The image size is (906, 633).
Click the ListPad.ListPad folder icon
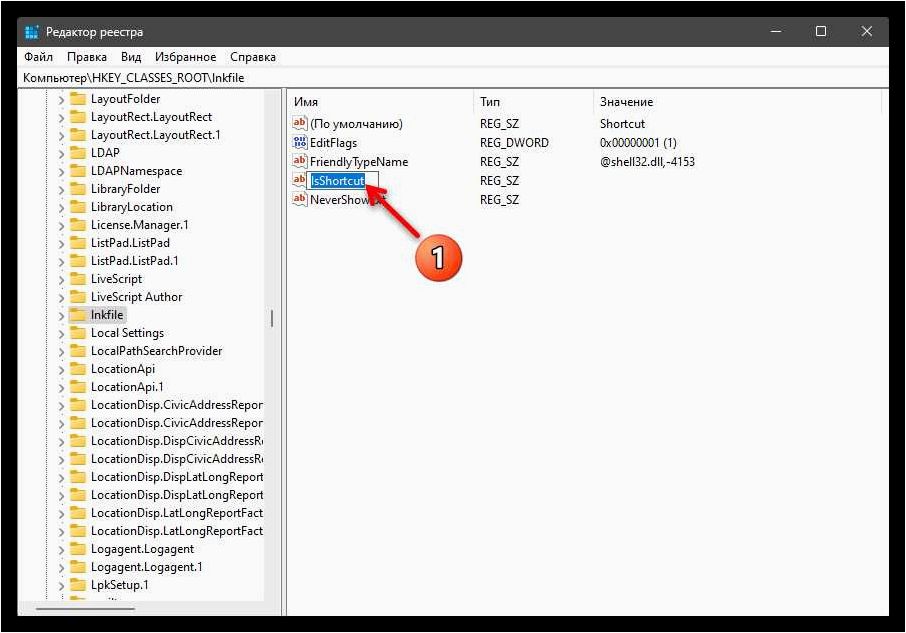click(77, 243)
